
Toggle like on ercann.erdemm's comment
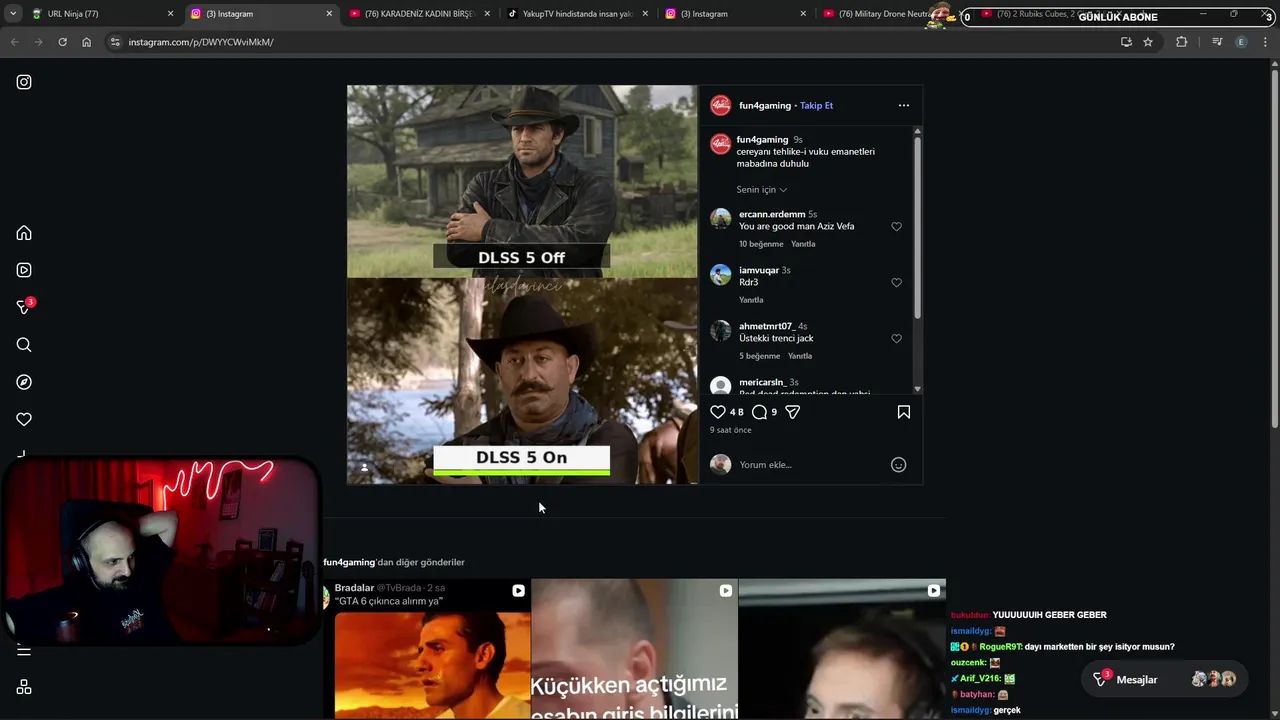(896, 227)
